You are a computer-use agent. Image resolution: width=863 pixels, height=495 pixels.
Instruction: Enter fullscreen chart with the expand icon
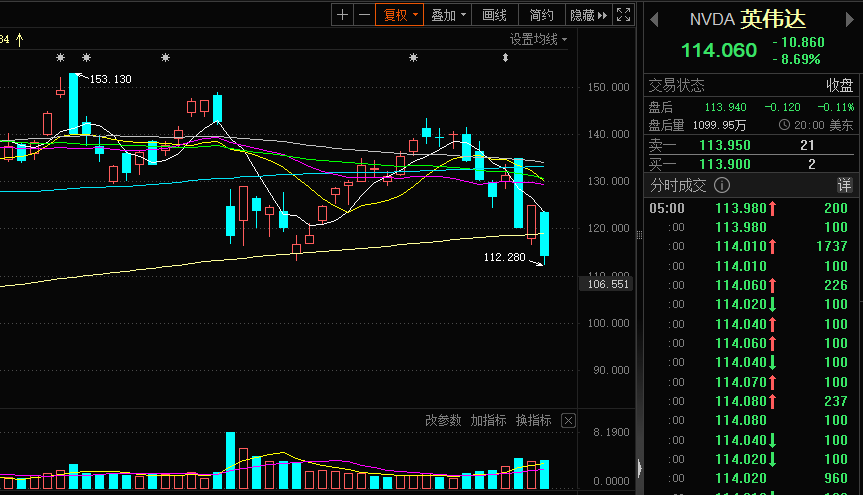tap(623, 14)
